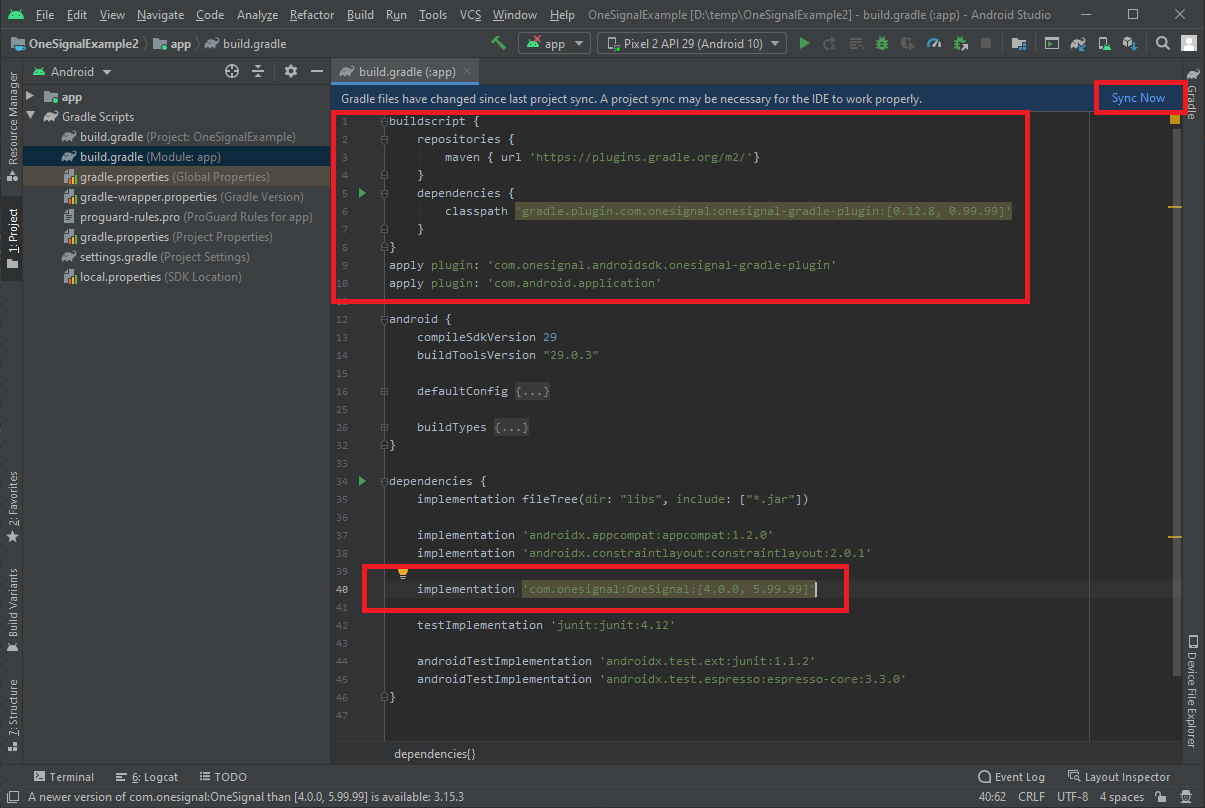Viewport: 1205px width, 808px height.
Task: Click the CRLF line separator indicator
Action: point(1031,797)
